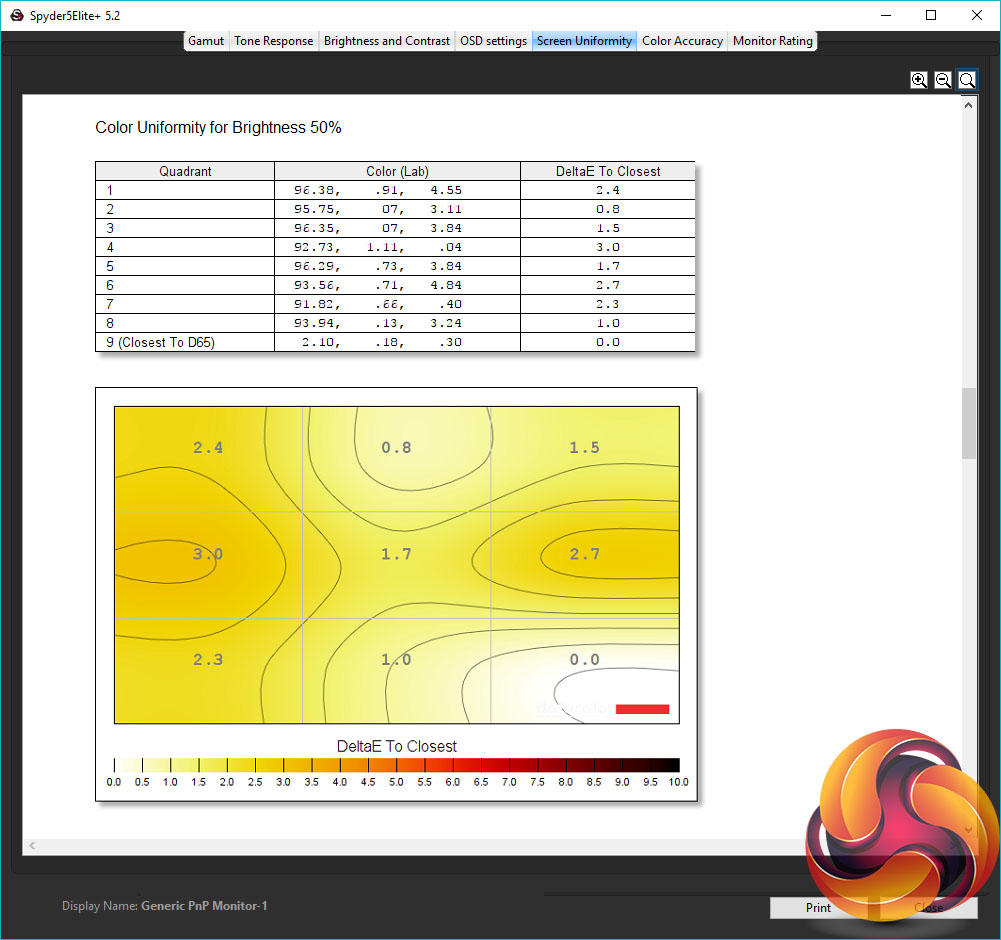Click the vertical scrollbar up arrow

[x=968, y=105]
